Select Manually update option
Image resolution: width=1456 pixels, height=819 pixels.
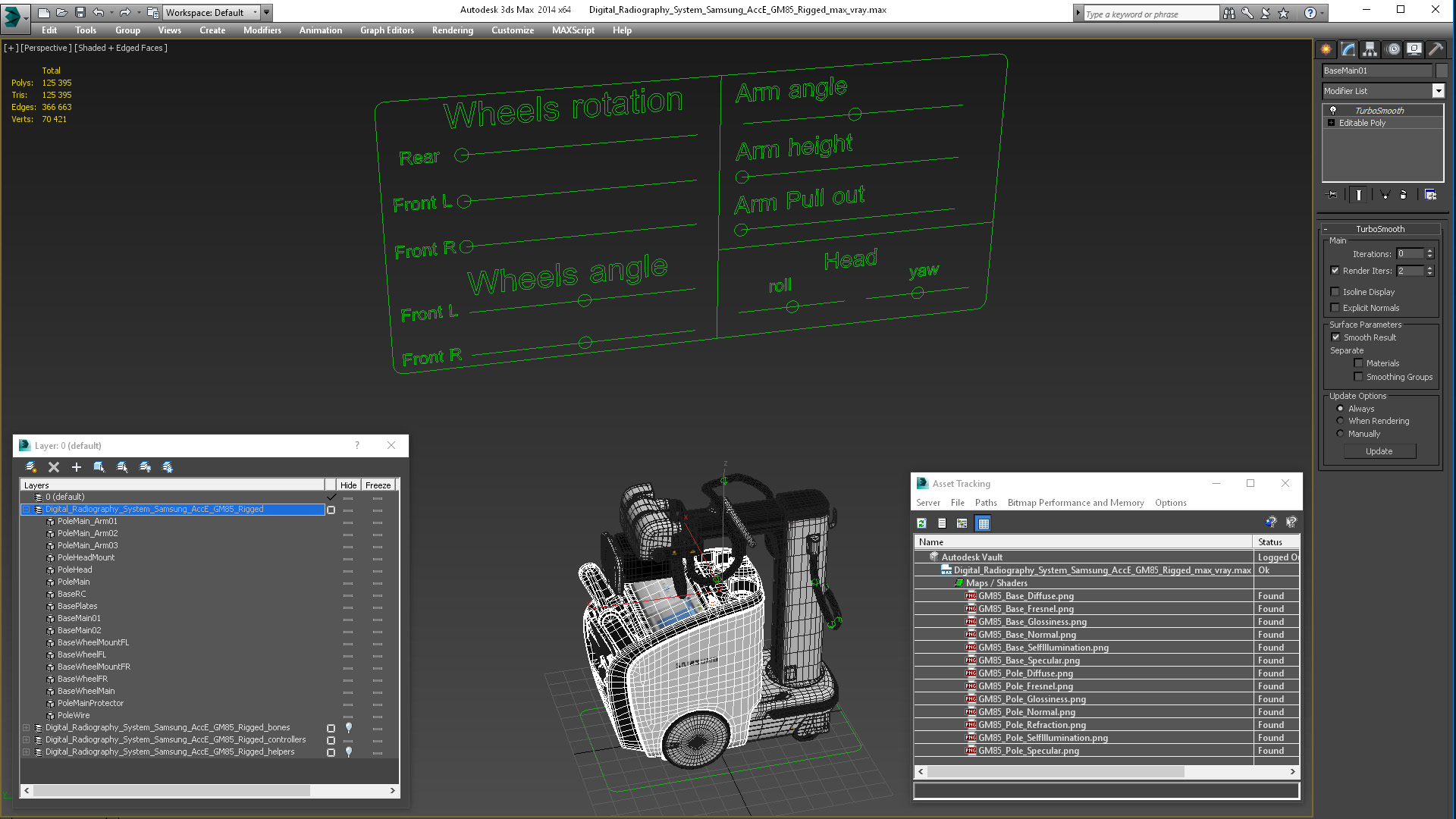[1340, 434]
